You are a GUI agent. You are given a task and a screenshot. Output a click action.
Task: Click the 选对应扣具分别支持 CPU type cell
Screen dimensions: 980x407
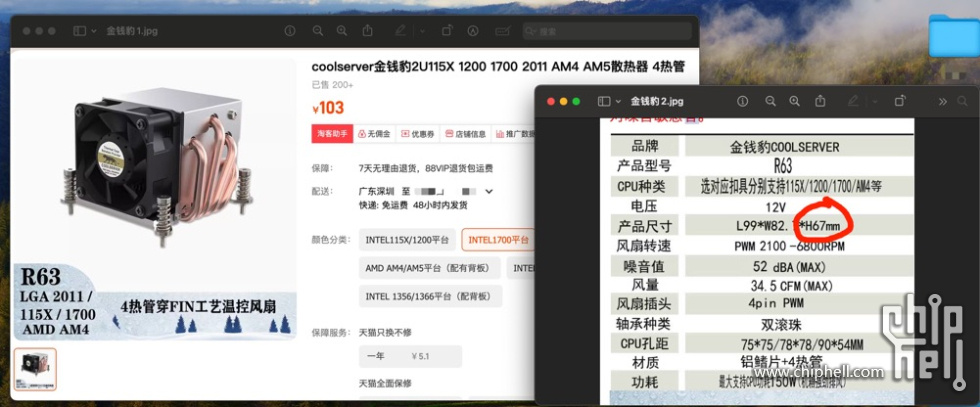799,186
